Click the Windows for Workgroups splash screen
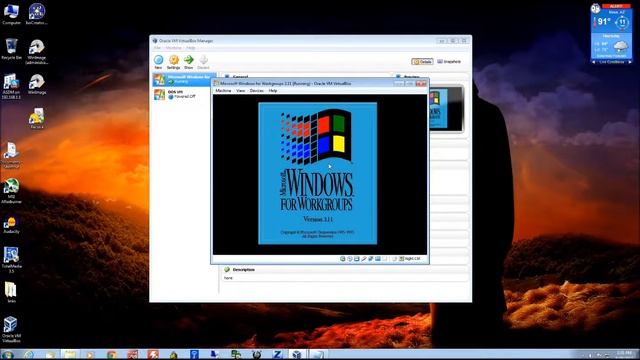The height and width of the screenshot is (360, 640). point(318,173)
